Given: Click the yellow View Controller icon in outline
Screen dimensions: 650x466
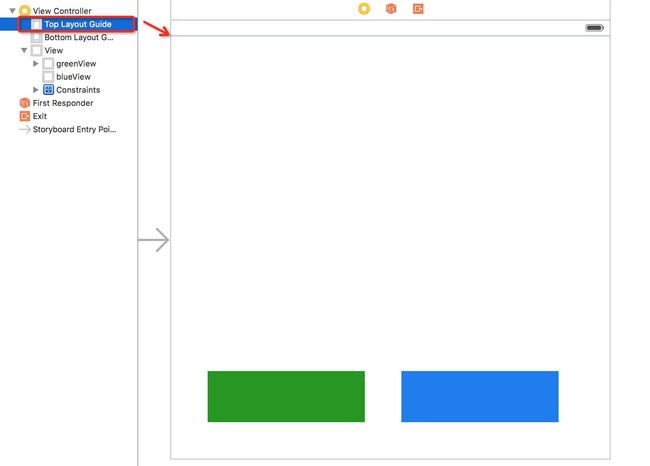Looking at the screenshot, I should pos(25,11).
